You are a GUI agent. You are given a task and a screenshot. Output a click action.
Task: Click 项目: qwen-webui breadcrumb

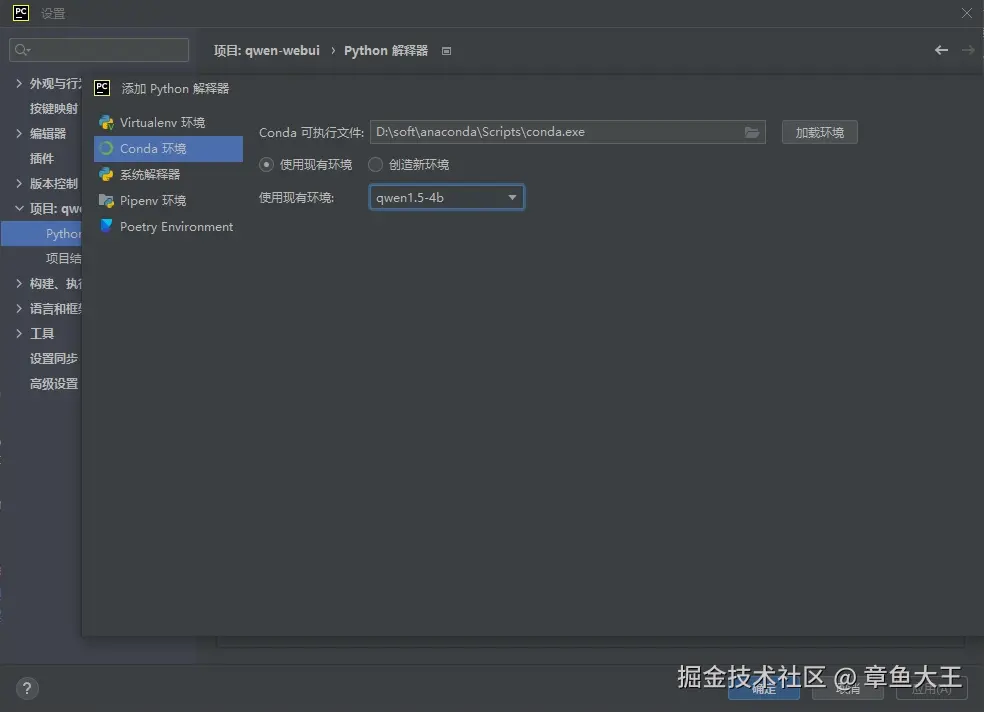pyautogui.click(x=267, y=51)
